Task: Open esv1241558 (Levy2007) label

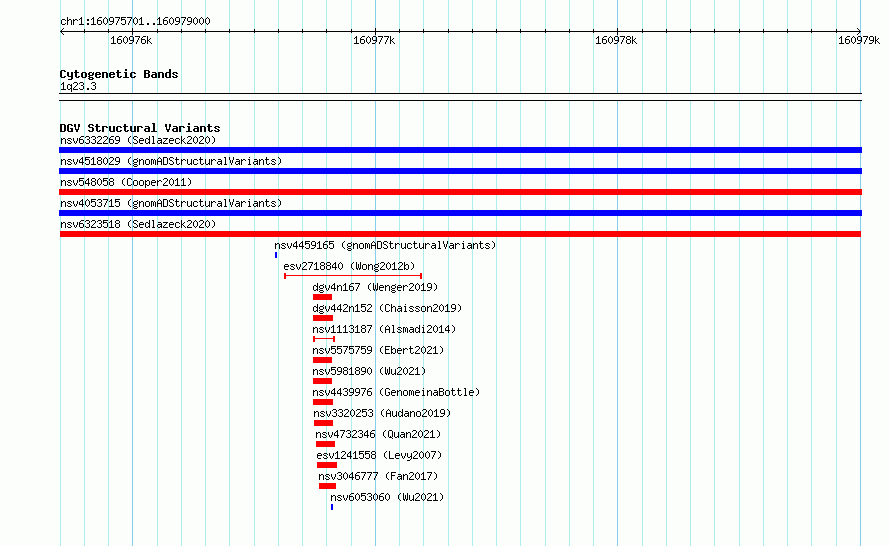Action: (379, 455)
